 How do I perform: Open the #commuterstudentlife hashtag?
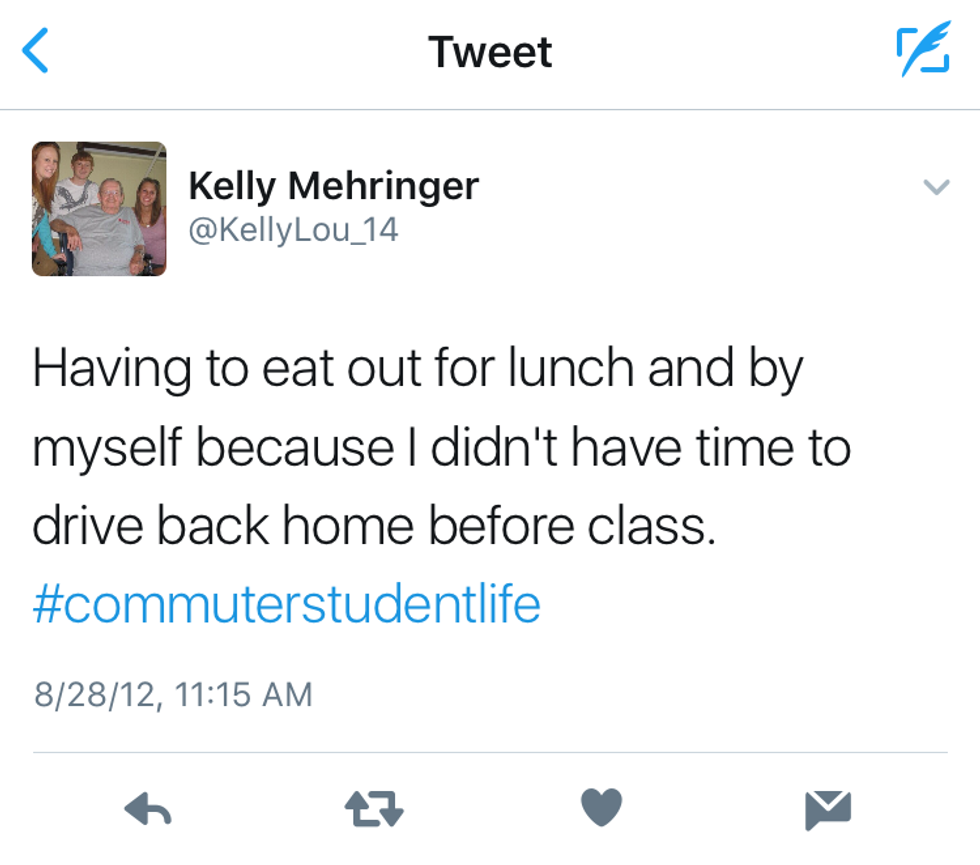coord(286,605)
